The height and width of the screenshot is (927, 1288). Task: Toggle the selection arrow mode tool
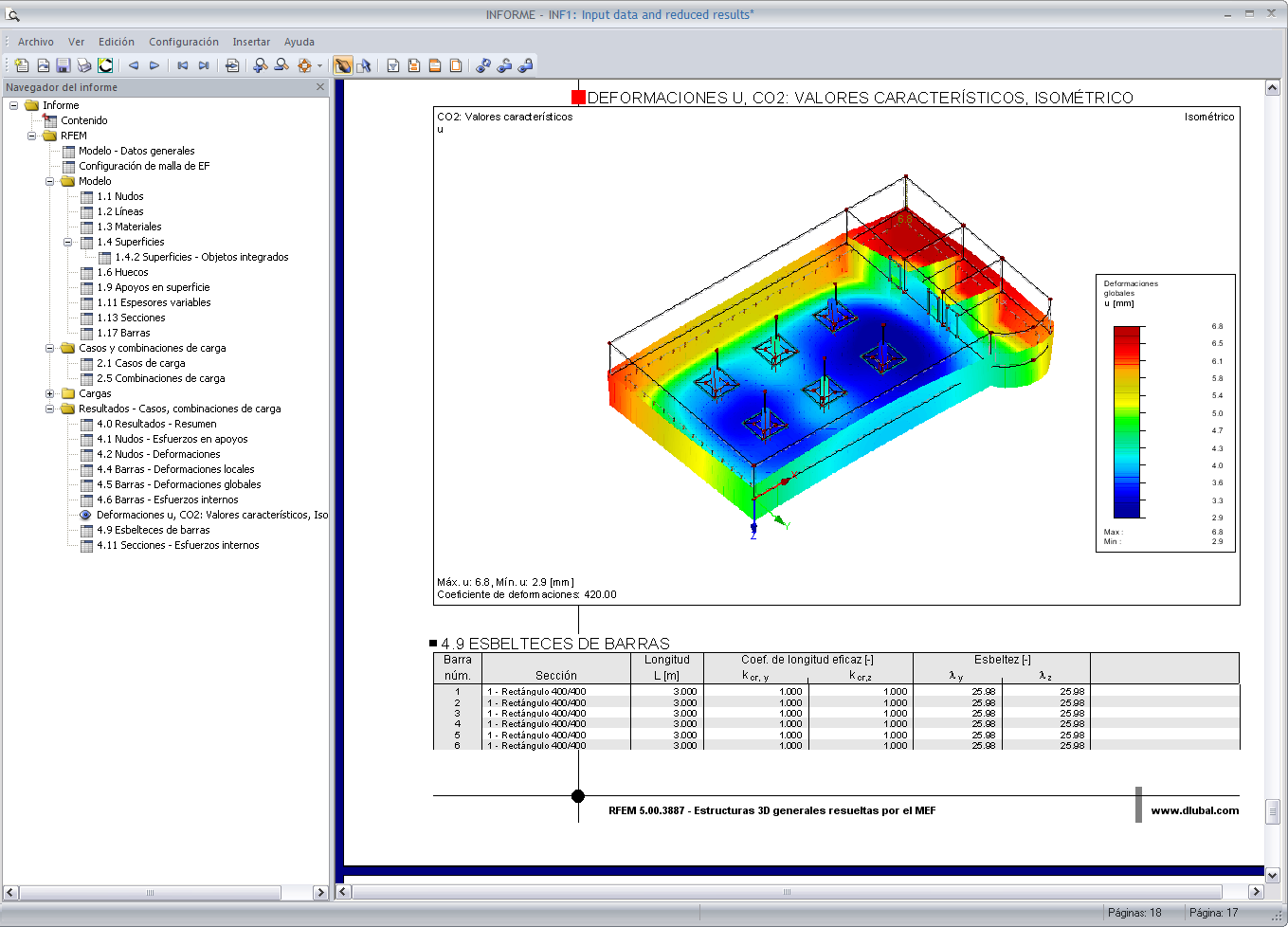click(364, 65)
